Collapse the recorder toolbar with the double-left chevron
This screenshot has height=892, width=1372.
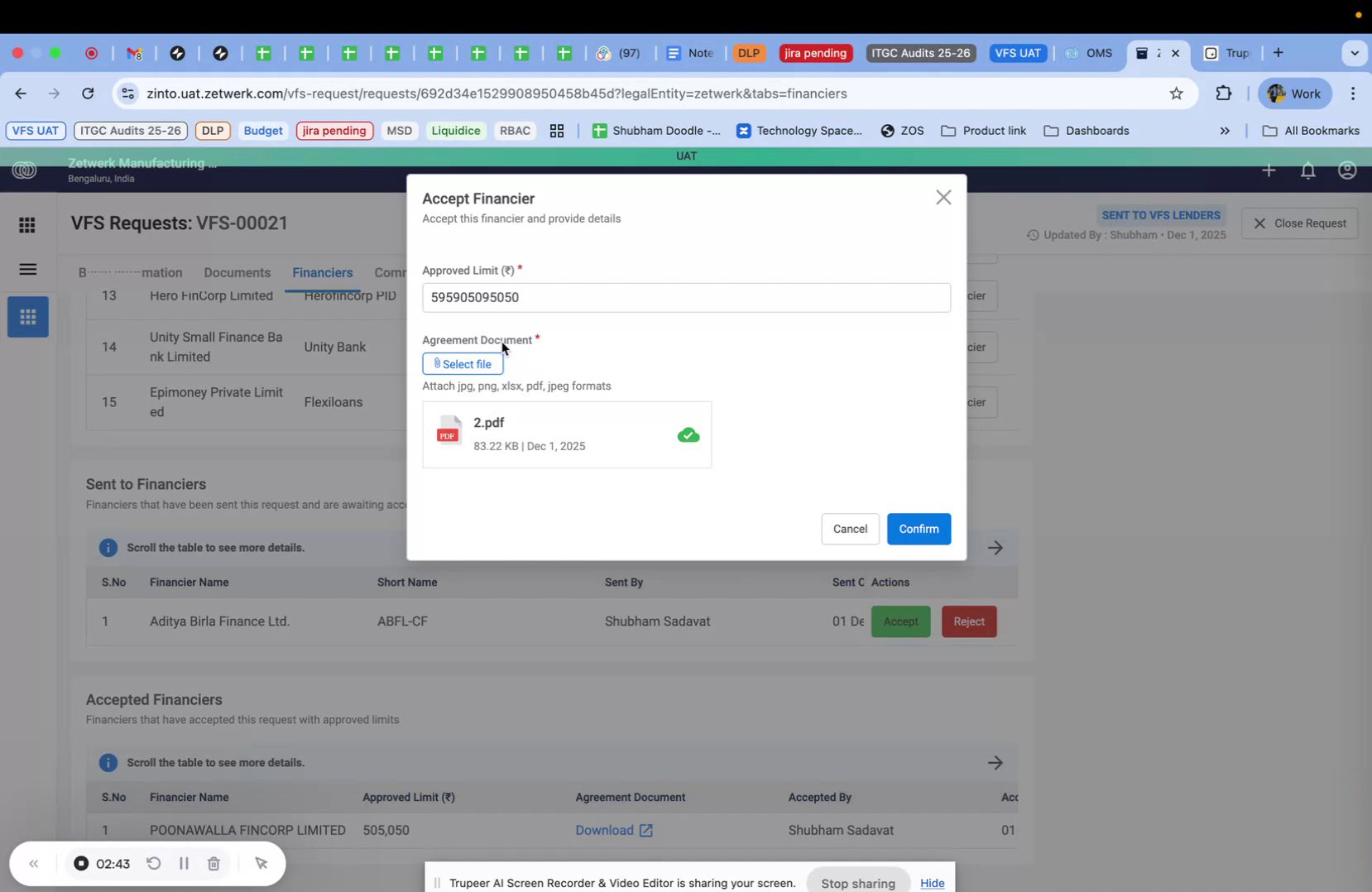pyautogui.click(x=34, y=863)
